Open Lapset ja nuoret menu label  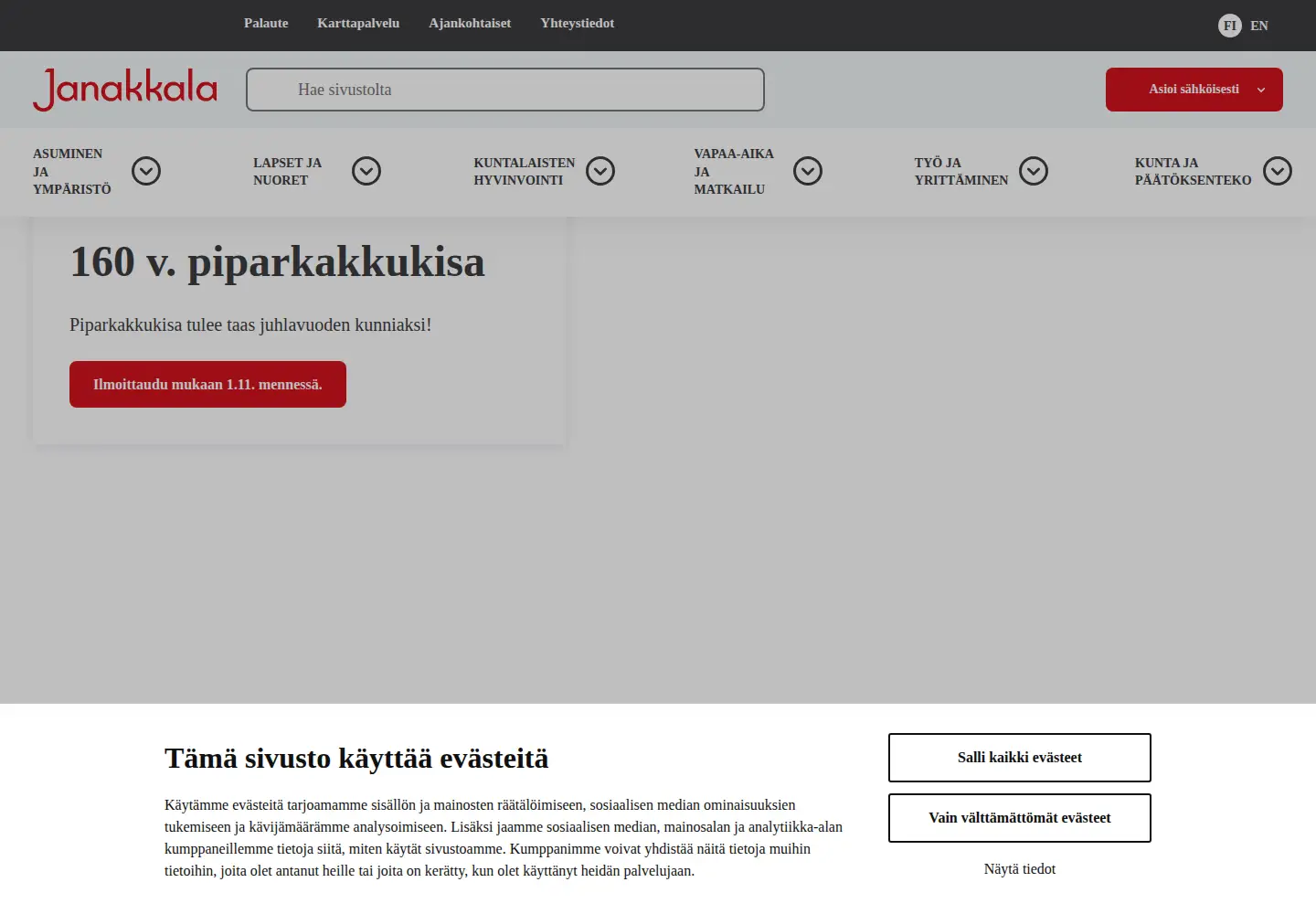pos(288,171)
